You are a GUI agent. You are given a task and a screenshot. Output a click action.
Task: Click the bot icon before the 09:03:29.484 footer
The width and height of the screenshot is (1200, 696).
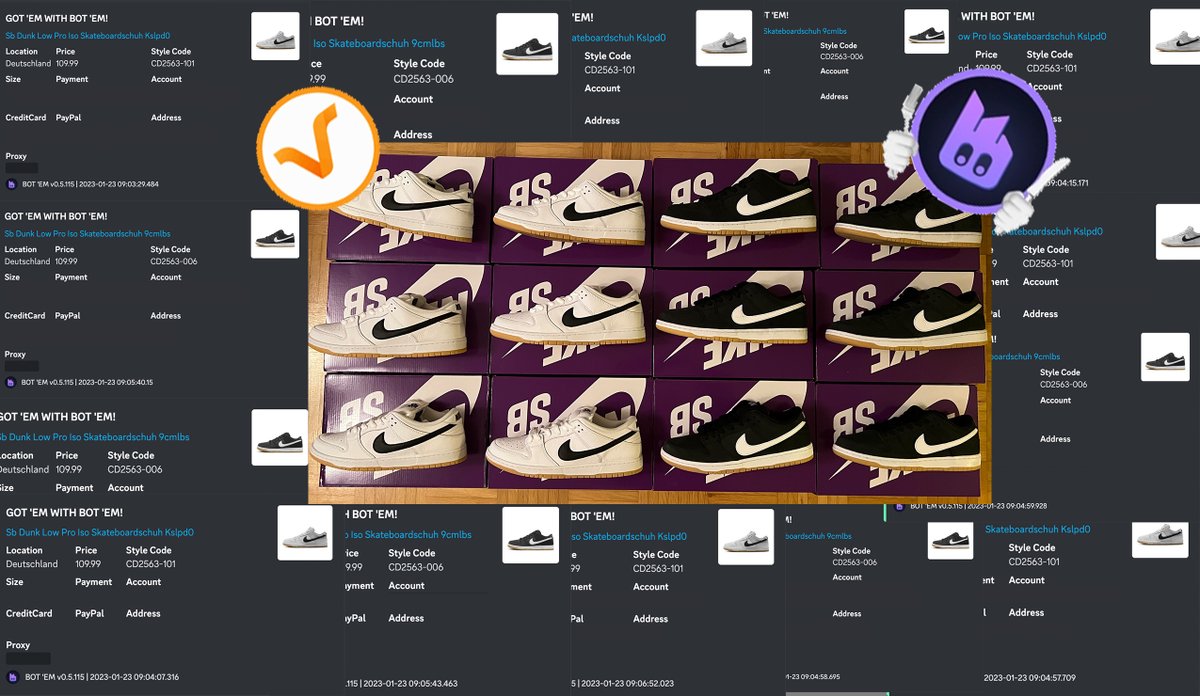[x=12, y=184]
